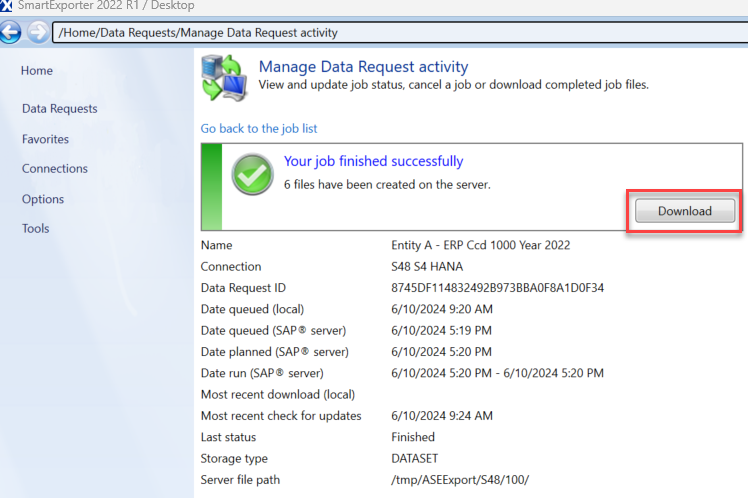Open Favorites from the left navigation
Viewport: 748px width, 498px height.
(45, 139)
